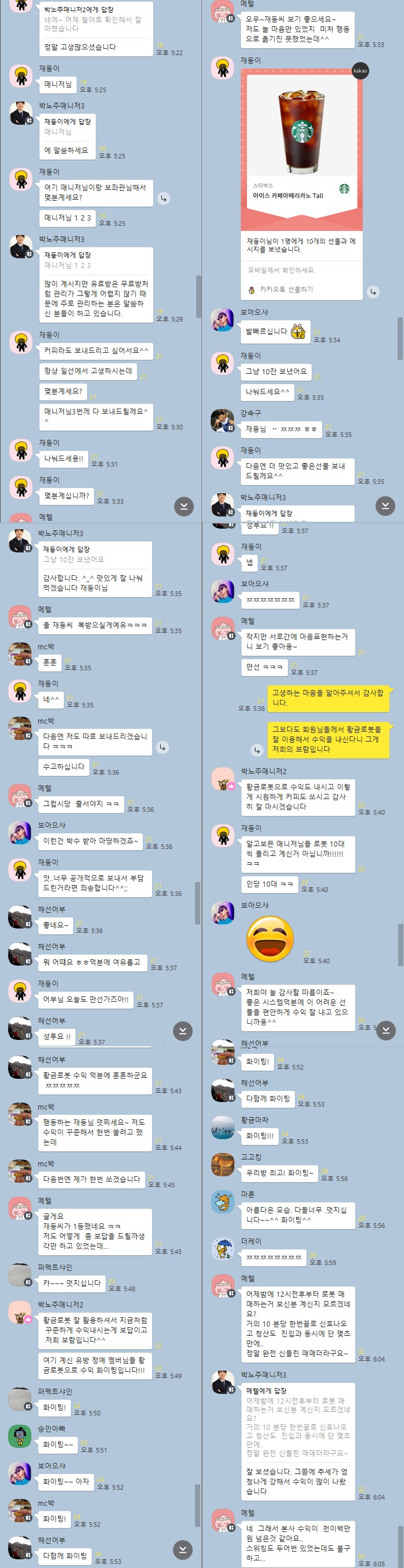The width and height of the screenshot is (404, 1568).
Task: Click forward arrow next to '다음엔 저도 따로 보내드리겠습니다'
Action: pos(162,747)
